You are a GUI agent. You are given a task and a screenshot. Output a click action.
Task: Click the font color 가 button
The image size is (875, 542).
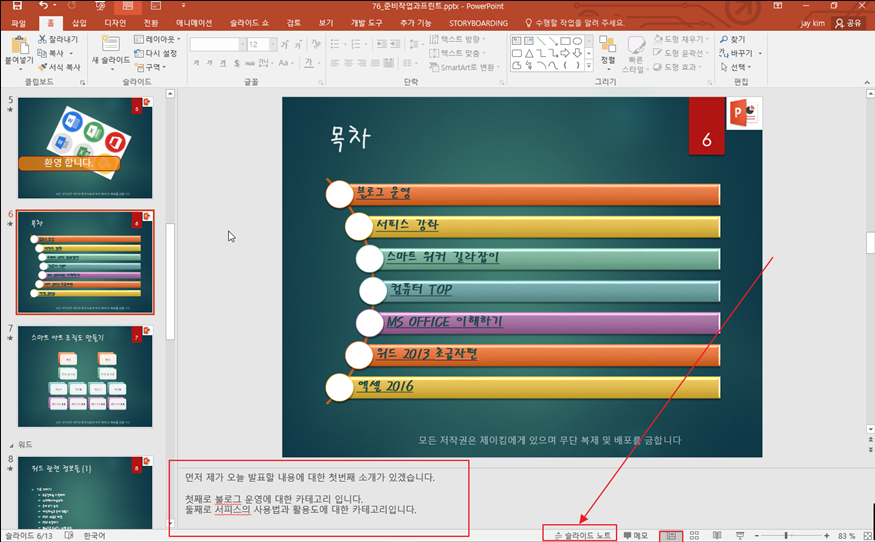[309, 63]
